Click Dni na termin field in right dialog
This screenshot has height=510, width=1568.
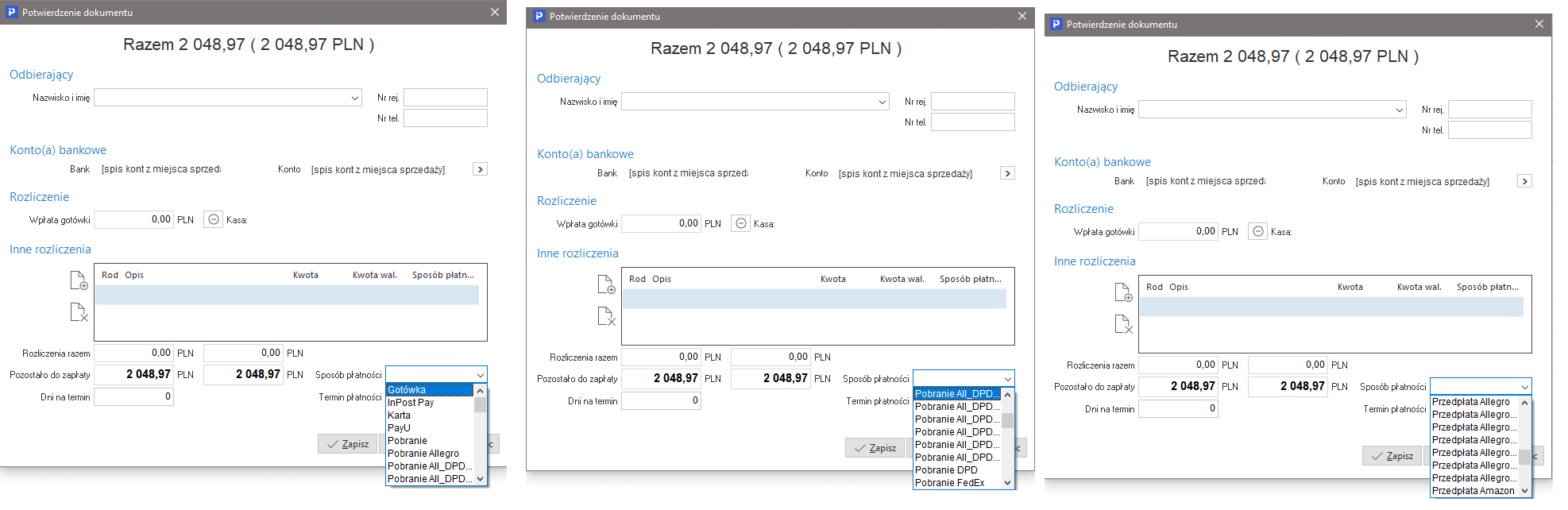click(1178, 408)
